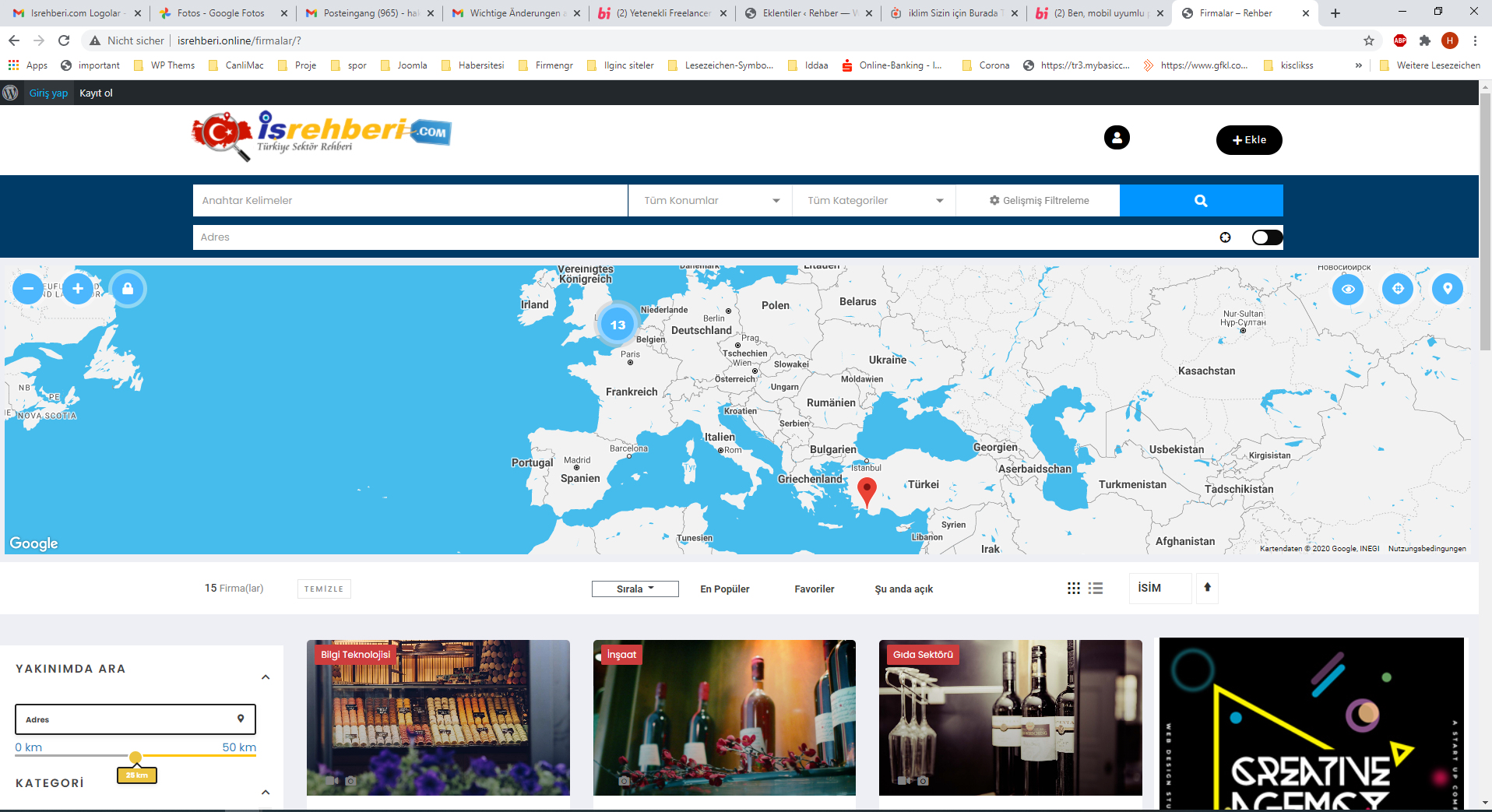
Task: Expand the Sırala sort dropdown
Action: (x=635, y=589)
